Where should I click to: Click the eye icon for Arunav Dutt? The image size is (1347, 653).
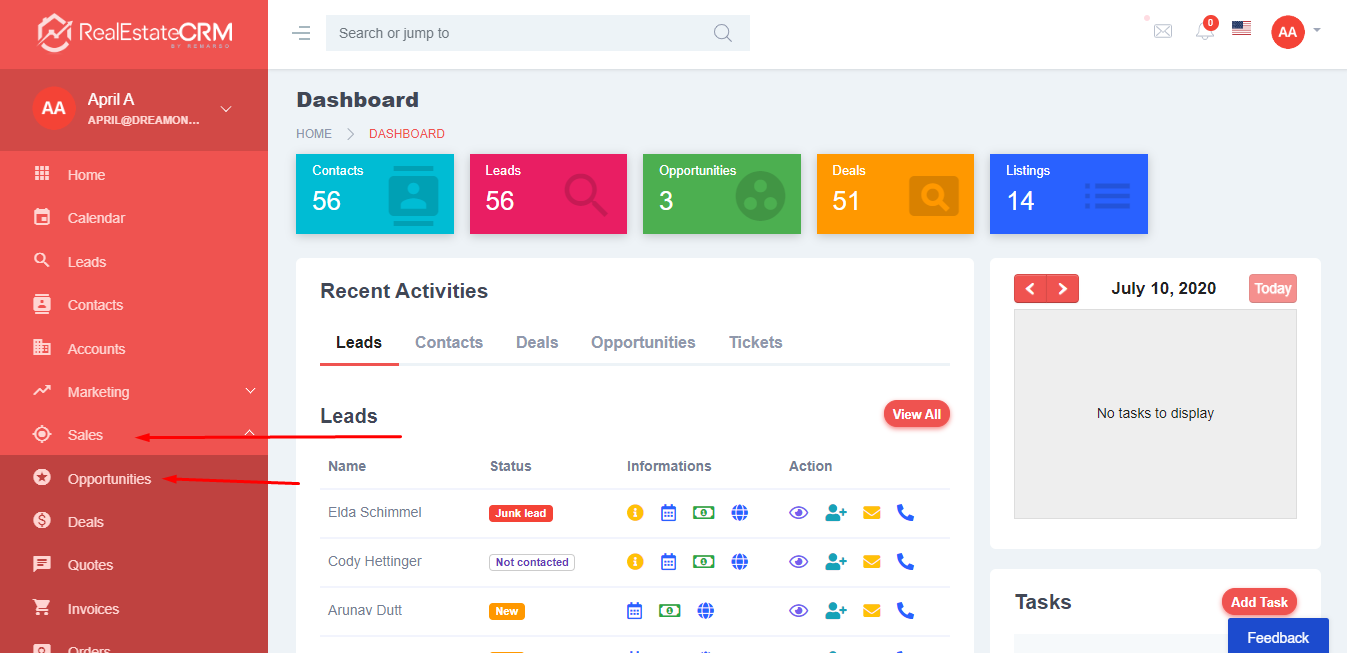[798, 610]
